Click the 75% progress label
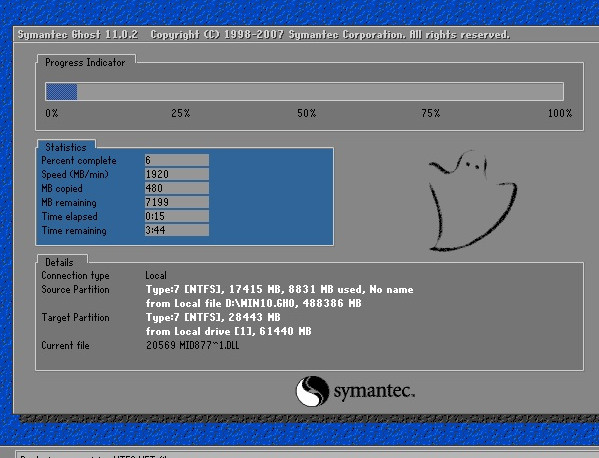599x458 pixels. point(431,113)
